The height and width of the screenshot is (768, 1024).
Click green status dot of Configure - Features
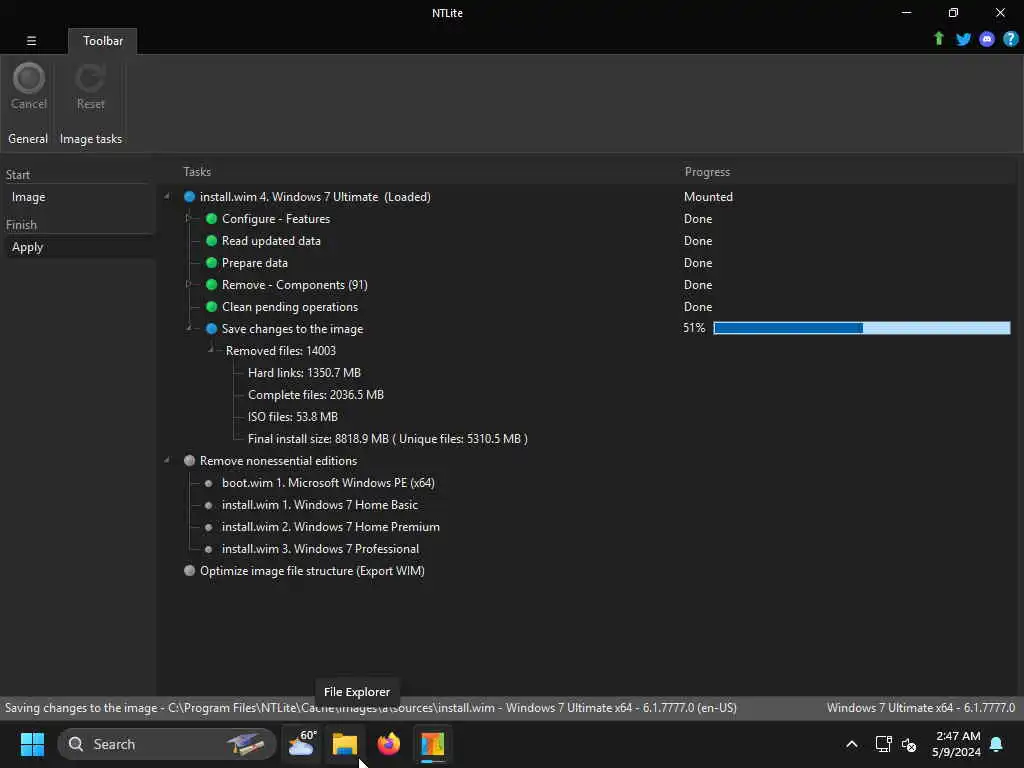211,219
